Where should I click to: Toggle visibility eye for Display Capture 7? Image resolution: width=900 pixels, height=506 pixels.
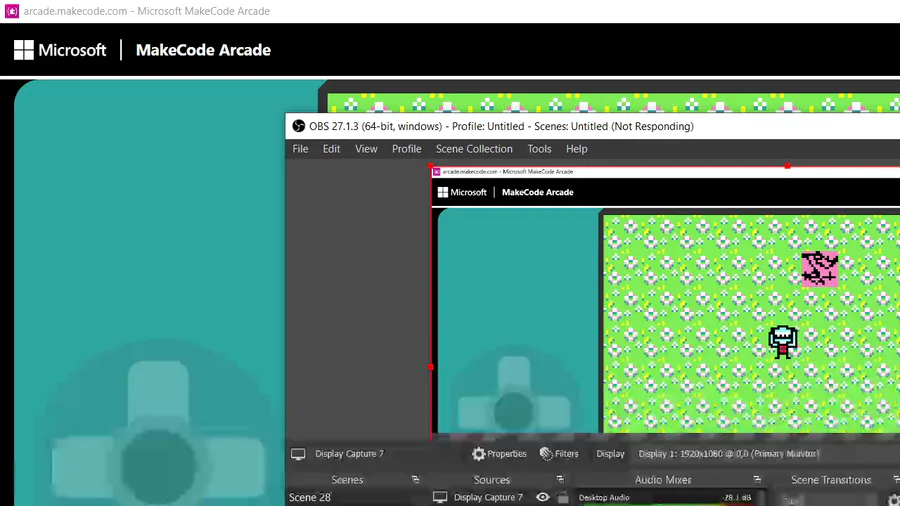(x=542, y=497)
